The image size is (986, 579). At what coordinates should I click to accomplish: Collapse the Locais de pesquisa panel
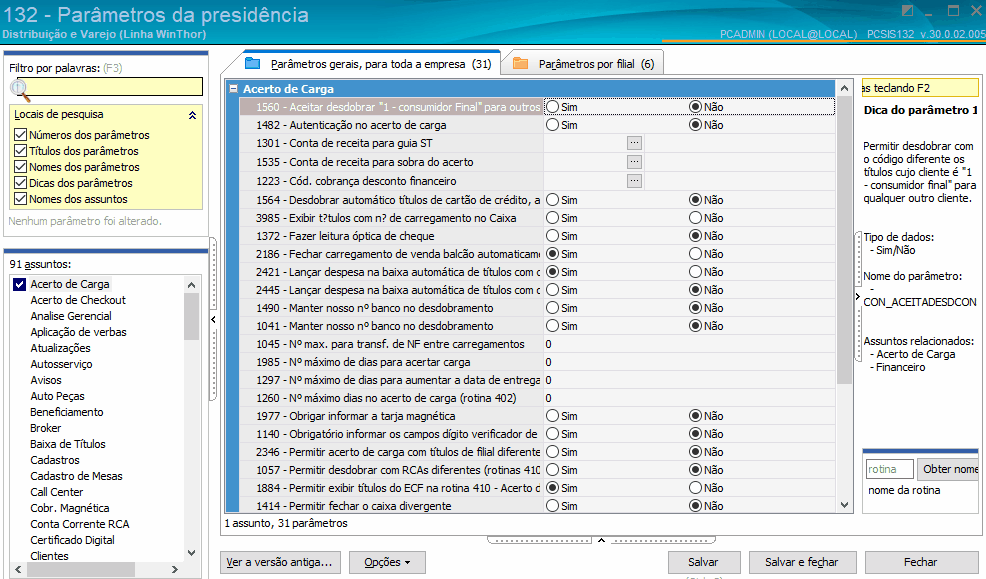point(192,115)
